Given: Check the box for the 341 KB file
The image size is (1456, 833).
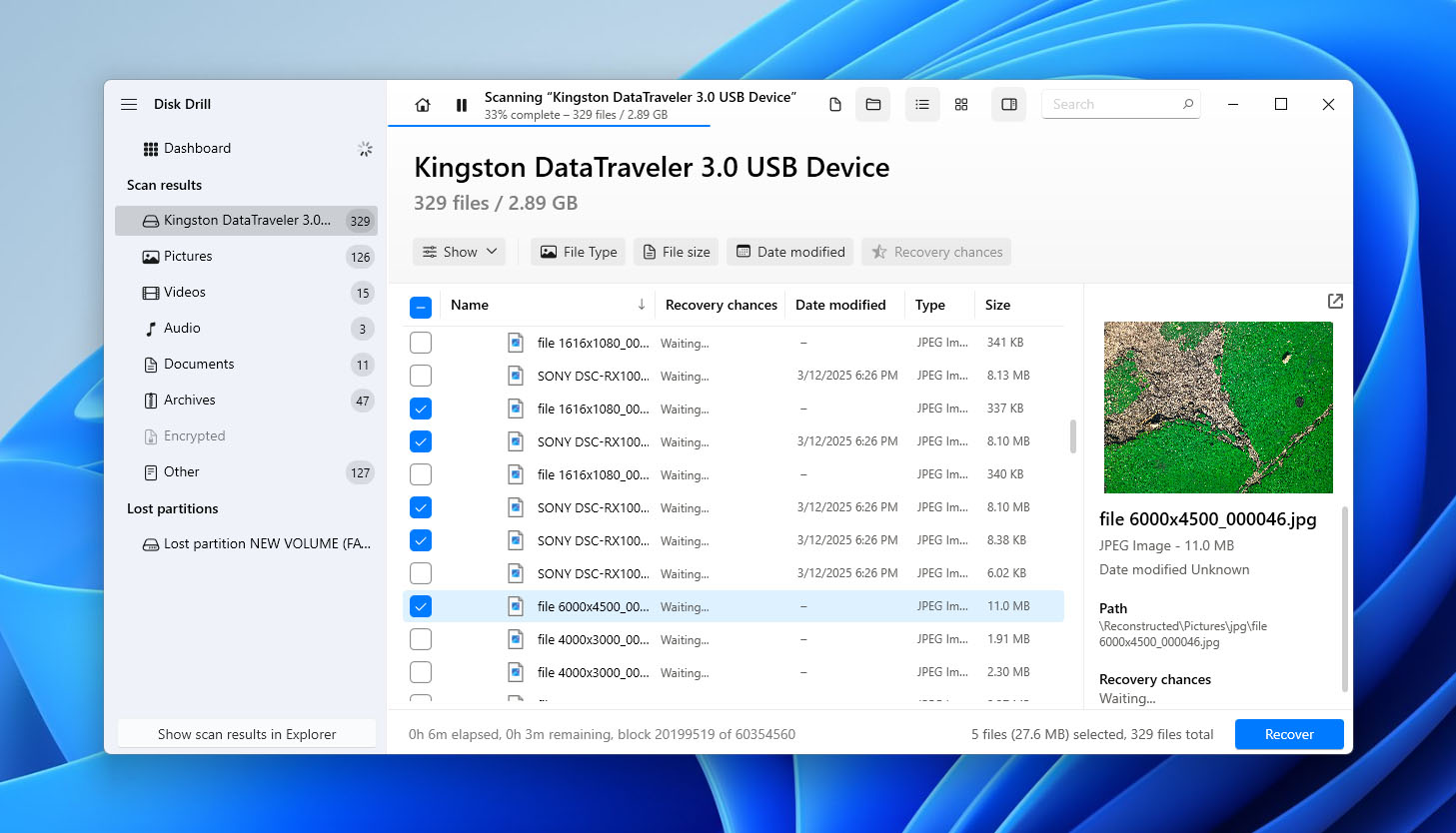Looking at the screenshot, I should 421,343.
